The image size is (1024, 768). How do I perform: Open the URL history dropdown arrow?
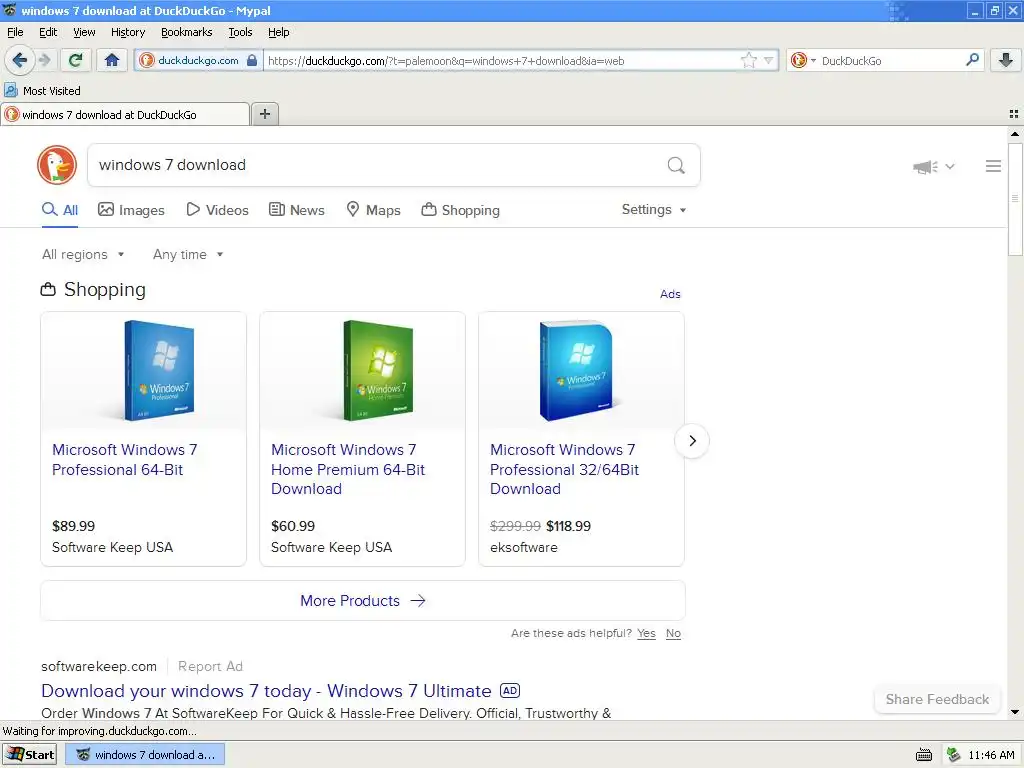[768, 61]
